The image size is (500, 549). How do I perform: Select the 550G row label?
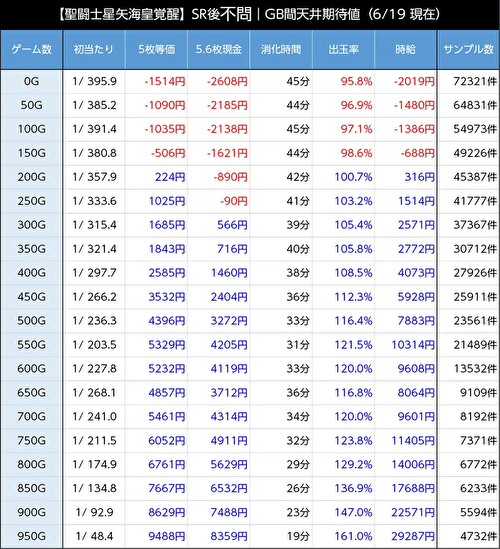coord(32,345)
